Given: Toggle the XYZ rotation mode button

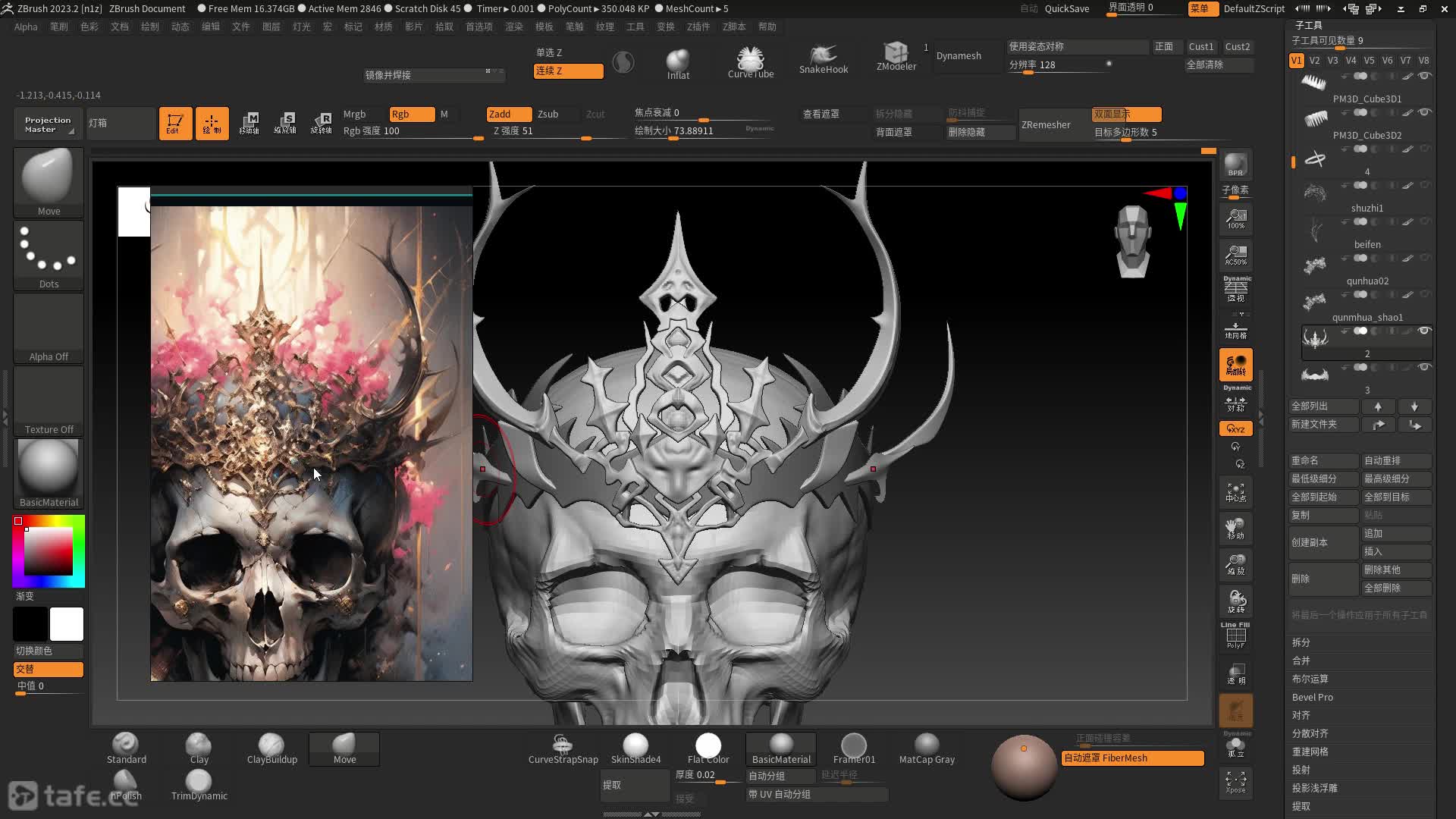Looking at the screenshot, I should click(x=1235, y=428).
